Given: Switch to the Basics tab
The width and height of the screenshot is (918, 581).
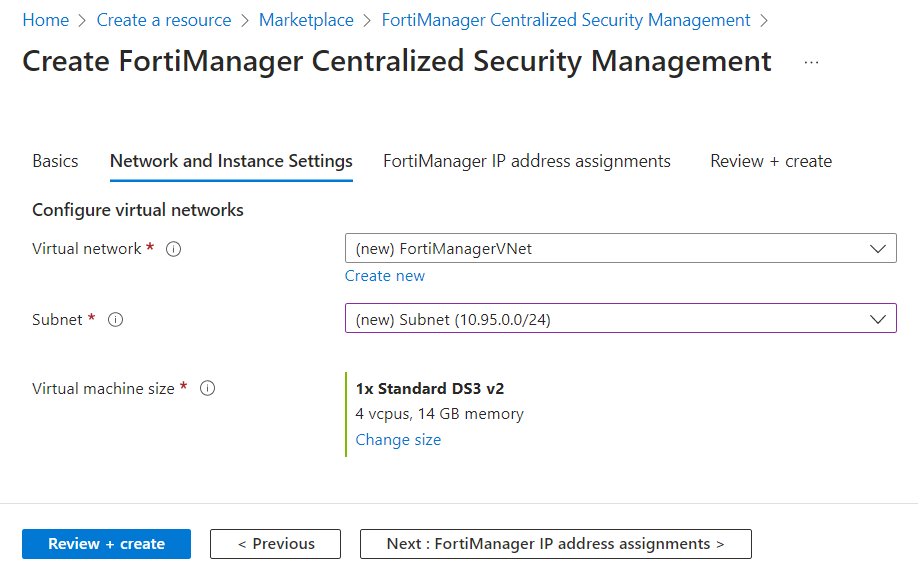Looking at the screenshot, I should [x=55, y=161].
